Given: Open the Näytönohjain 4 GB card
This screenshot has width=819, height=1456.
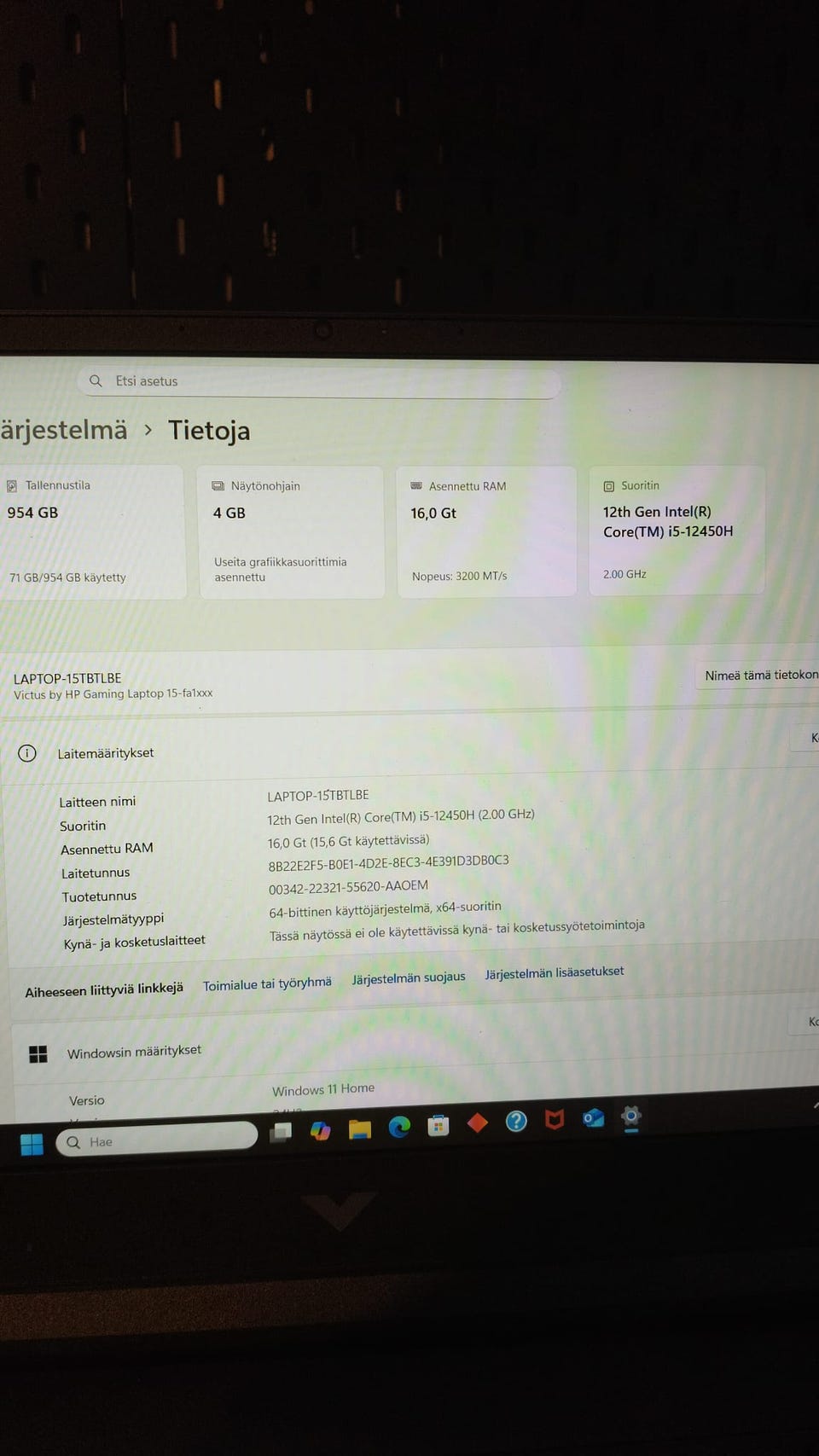Looking at the screenshot, I should pos(291,531).
